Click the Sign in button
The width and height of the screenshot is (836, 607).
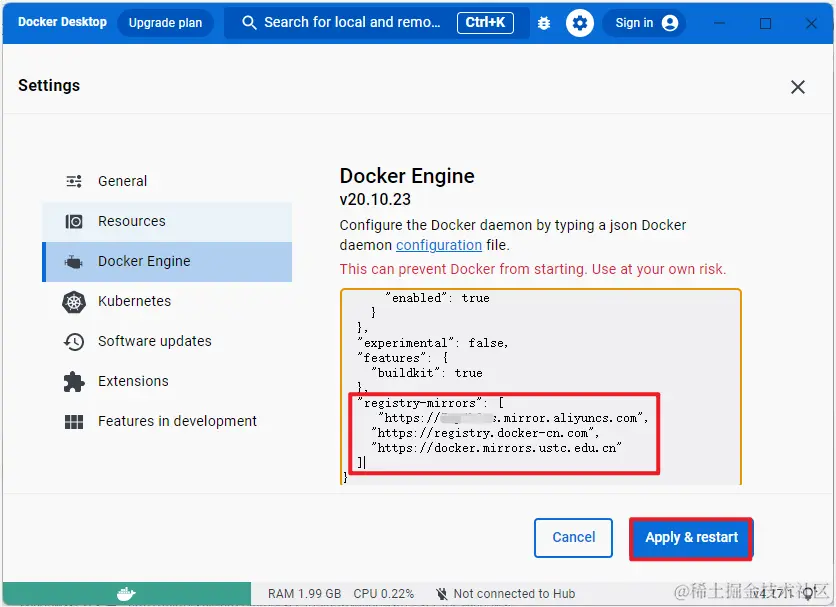coord(644,23)
